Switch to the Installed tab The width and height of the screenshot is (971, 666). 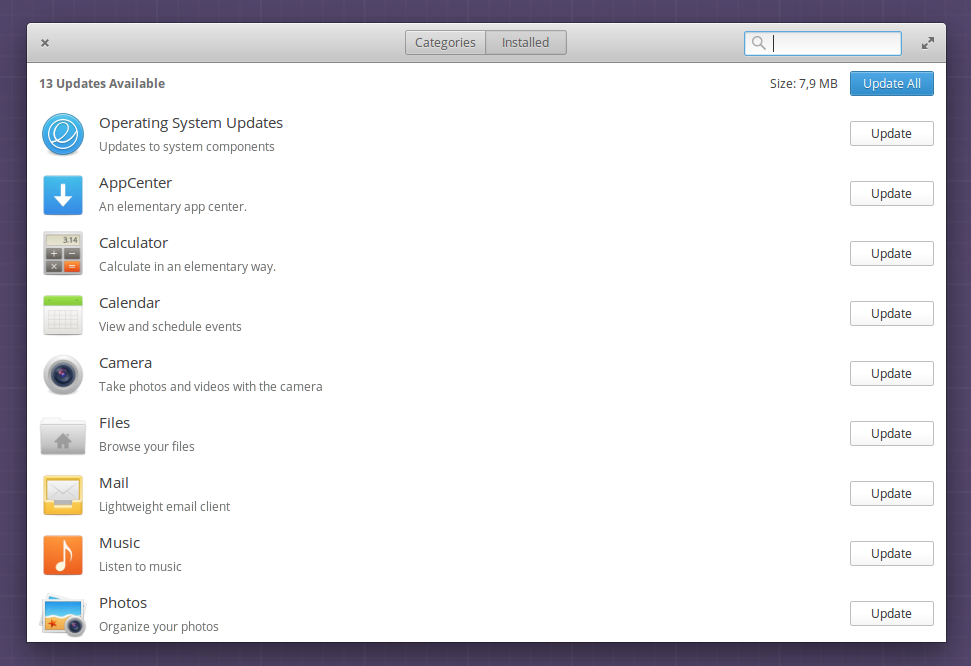point(526,43)
